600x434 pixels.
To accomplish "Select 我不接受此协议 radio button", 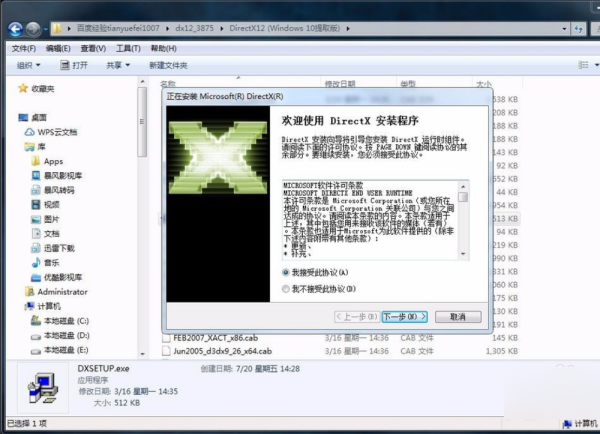I will [x=285, y=289].
